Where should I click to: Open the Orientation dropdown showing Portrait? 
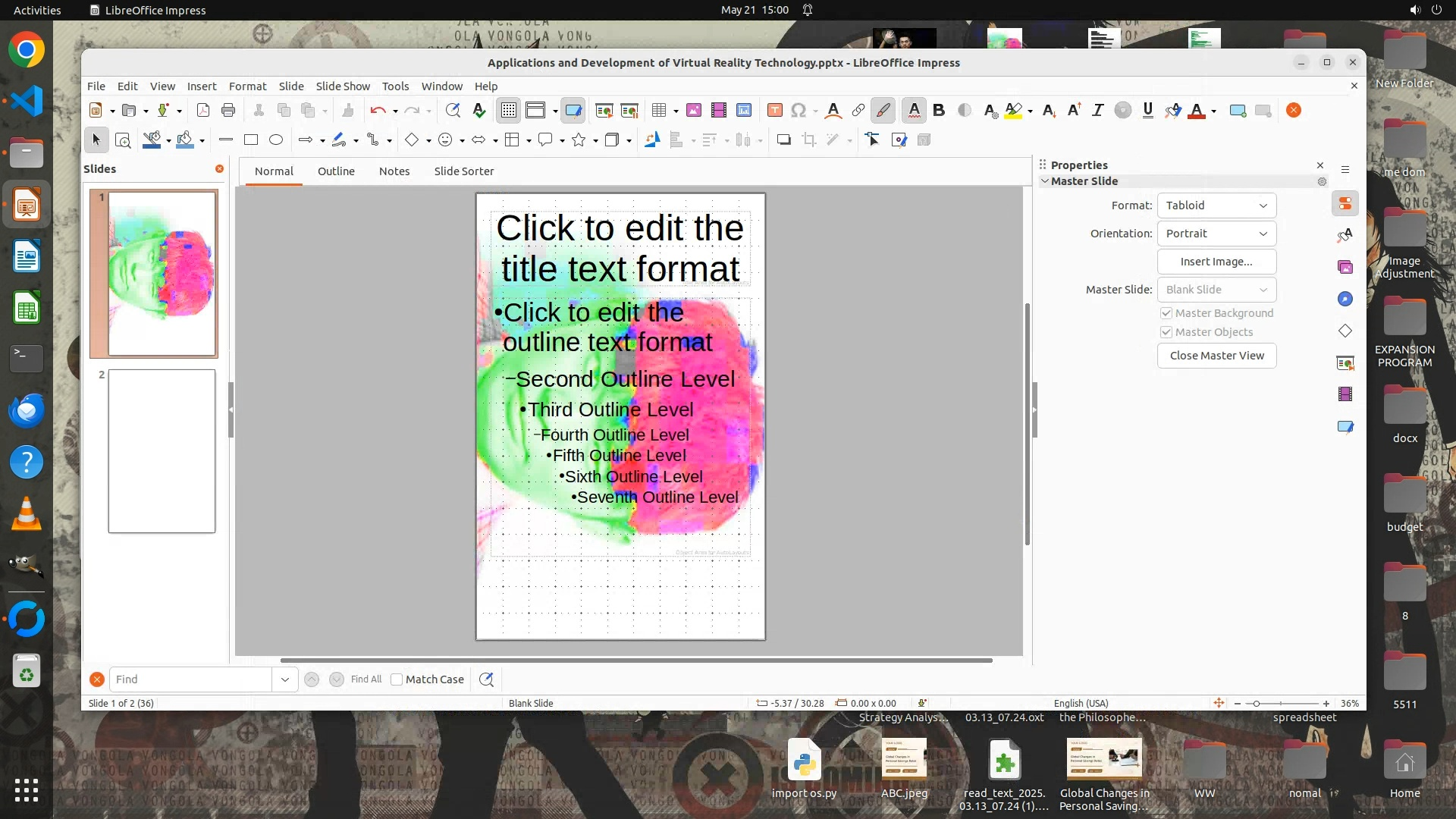[1216, 234]
